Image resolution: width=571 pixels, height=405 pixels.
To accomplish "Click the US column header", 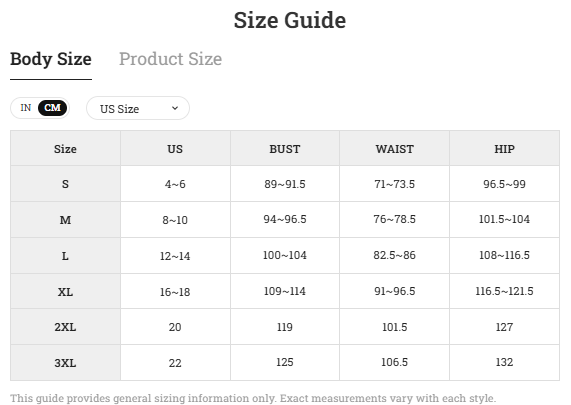I will click(175, 149).
